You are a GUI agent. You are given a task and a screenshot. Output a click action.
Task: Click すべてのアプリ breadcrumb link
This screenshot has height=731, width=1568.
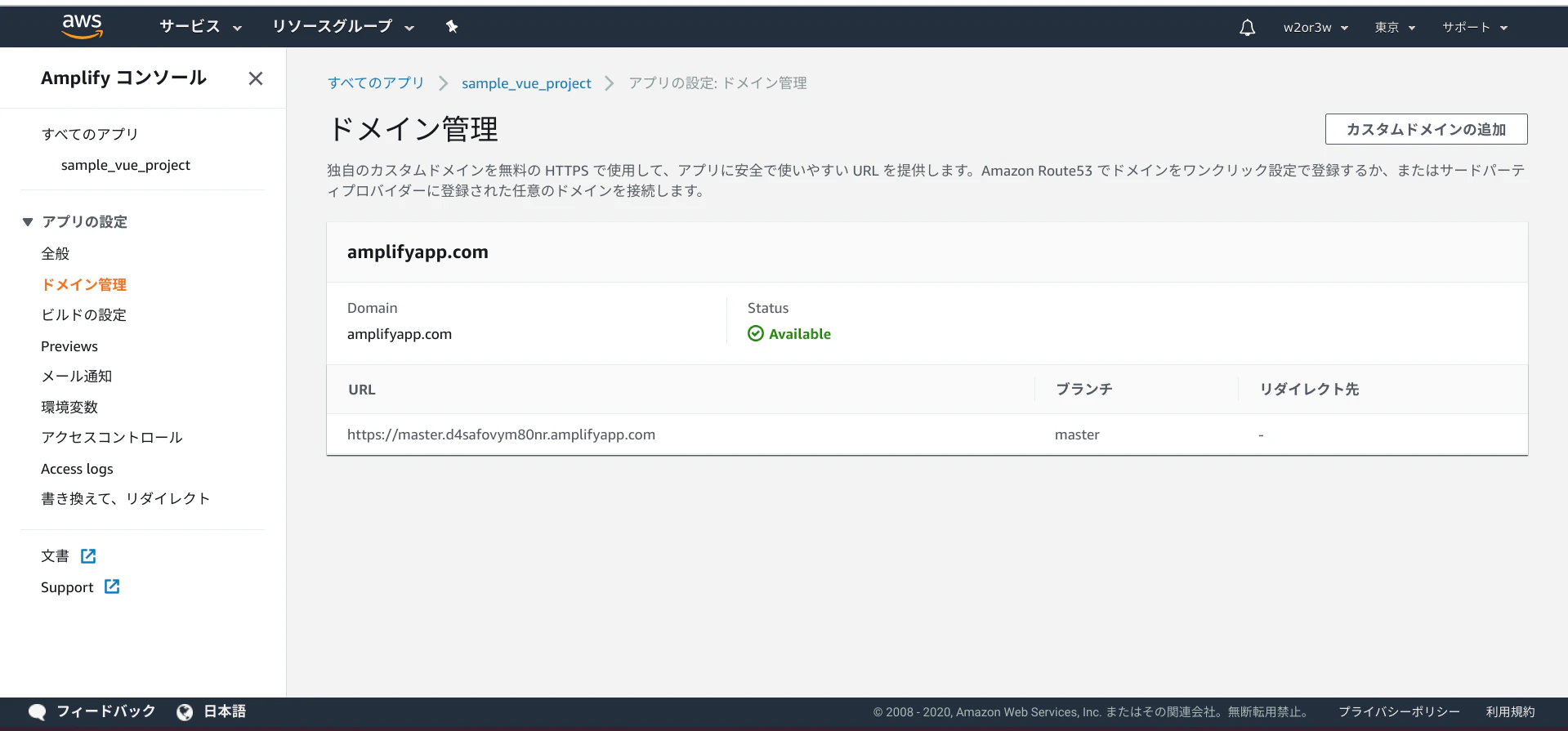click(376, 83)
